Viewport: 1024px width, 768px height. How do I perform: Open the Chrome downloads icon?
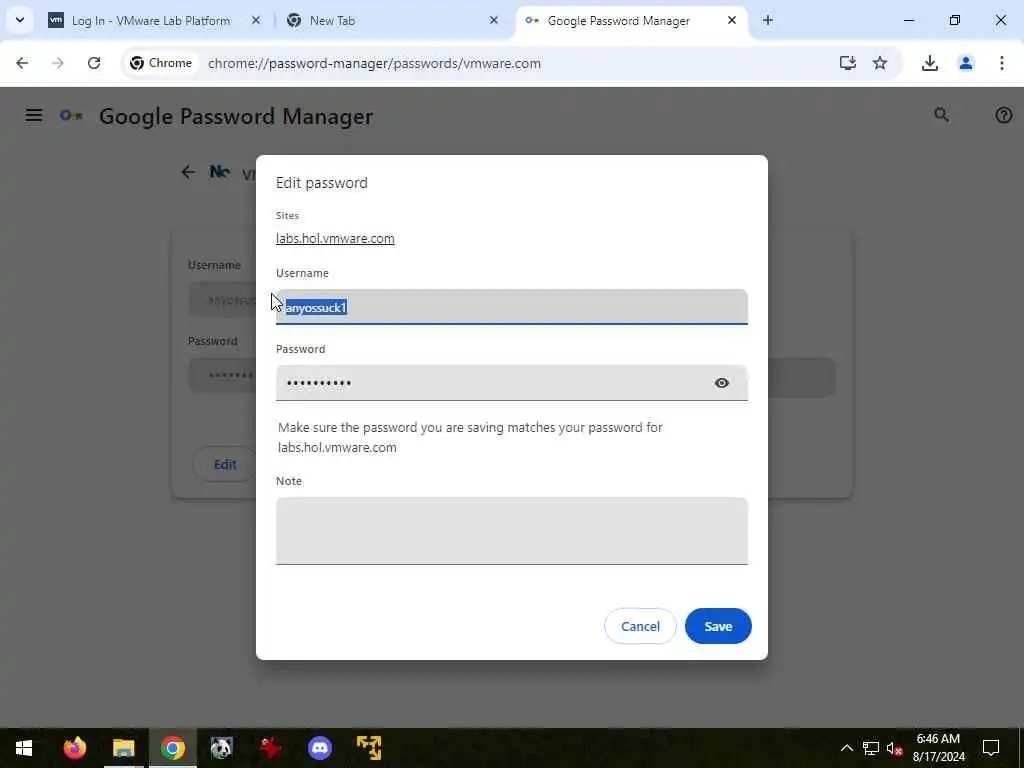[x=930, y=63]
